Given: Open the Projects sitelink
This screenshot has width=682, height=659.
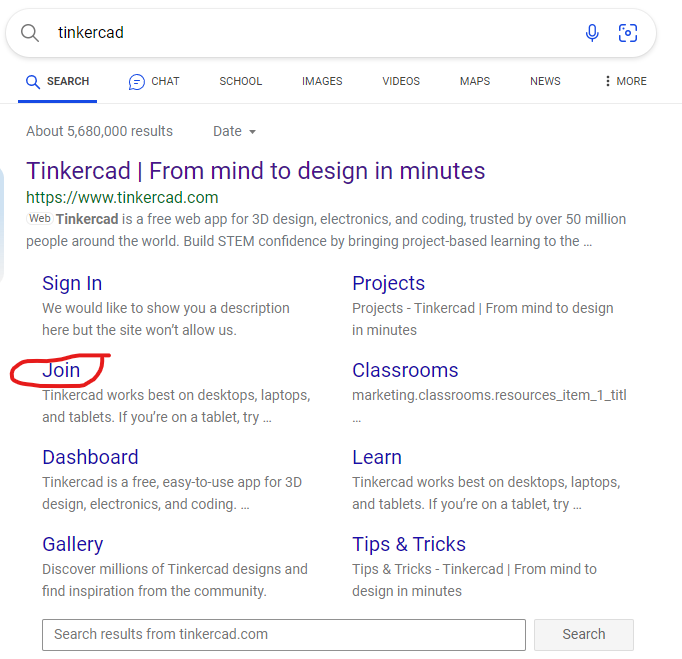Looking at the screenshot, I should click(x=388, y=283).
